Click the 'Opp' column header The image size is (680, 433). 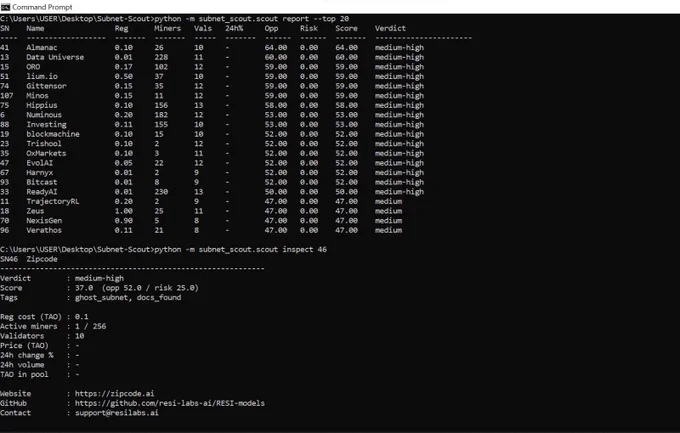[271, 28]
